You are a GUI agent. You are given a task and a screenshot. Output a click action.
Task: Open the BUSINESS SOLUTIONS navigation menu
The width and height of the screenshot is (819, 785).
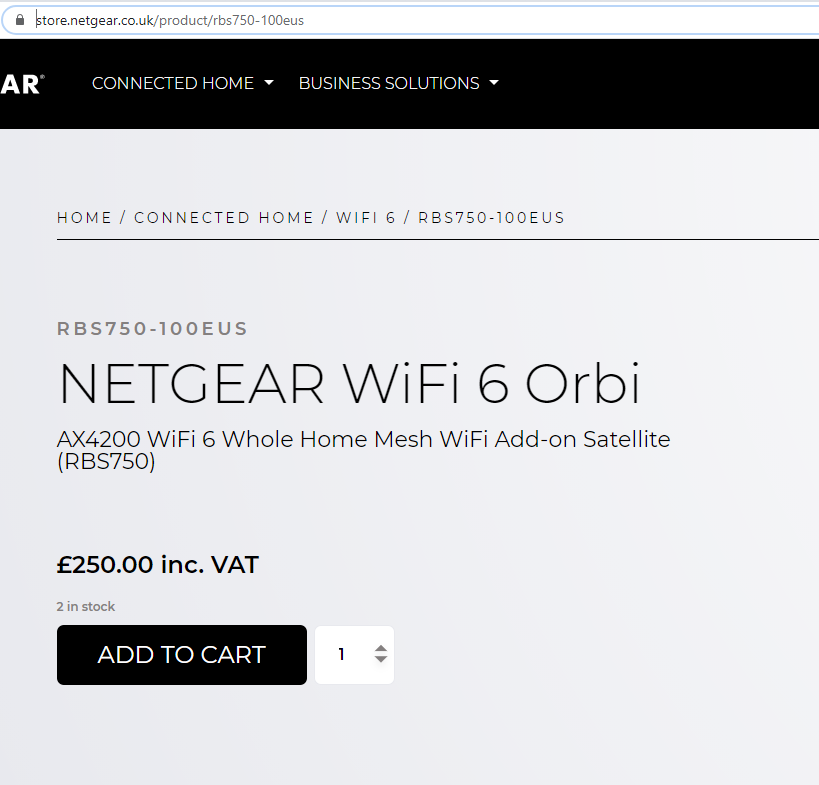point(389,84)
